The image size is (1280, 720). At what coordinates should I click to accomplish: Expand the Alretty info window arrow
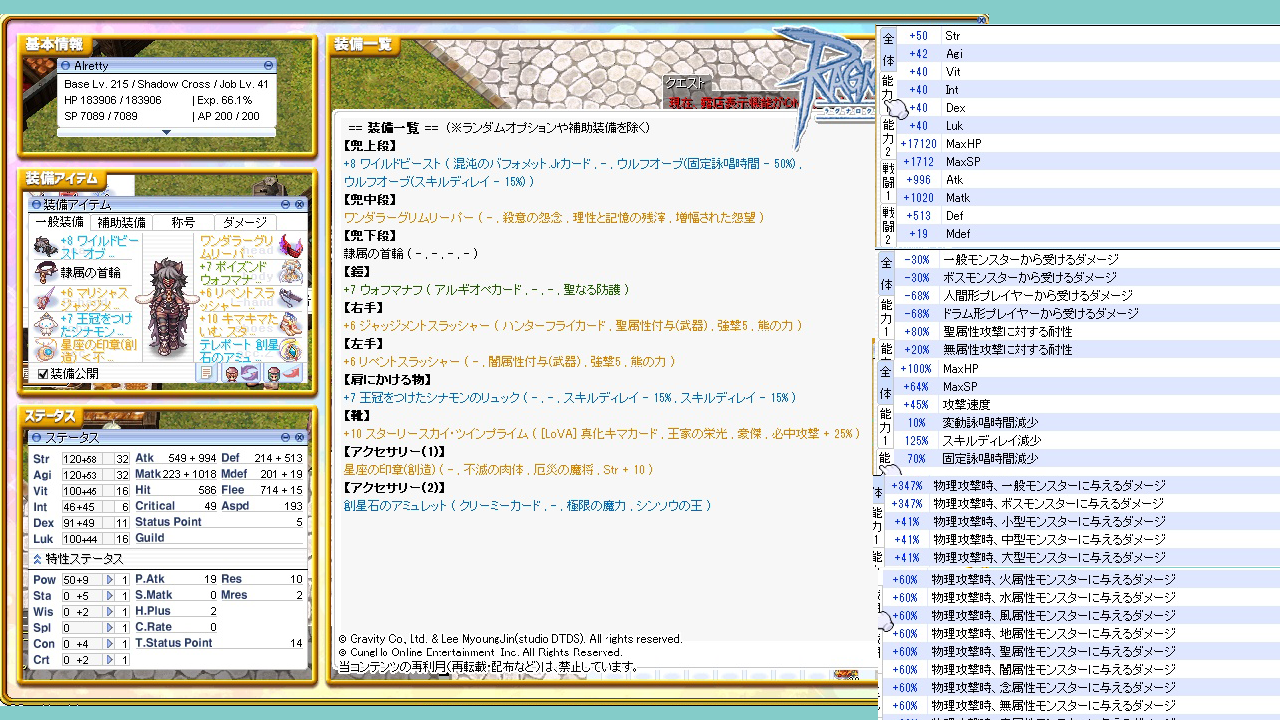point(167,132)
